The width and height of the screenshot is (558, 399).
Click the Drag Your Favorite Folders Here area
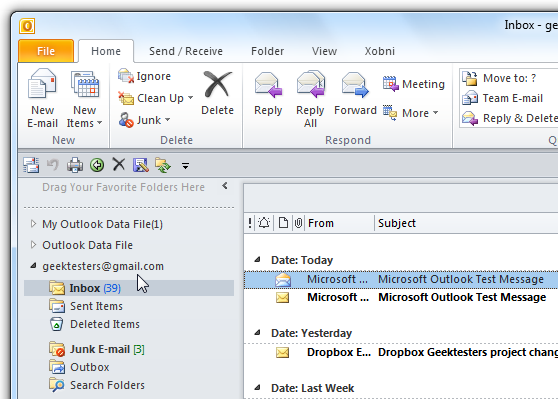click(123, 187)
